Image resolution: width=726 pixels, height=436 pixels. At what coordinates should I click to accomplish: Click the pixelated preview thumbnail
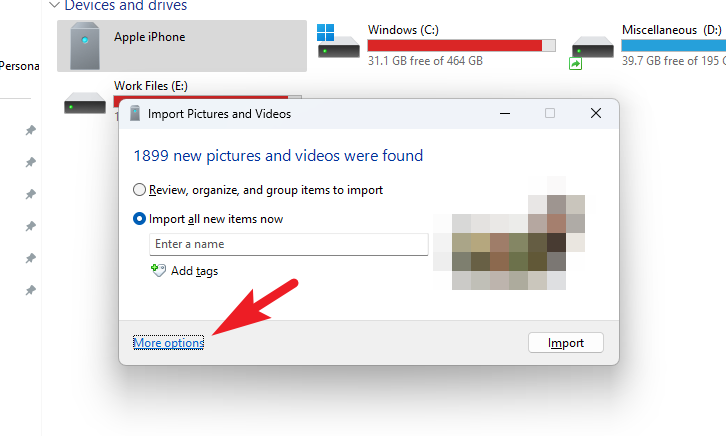coord(509,233)
